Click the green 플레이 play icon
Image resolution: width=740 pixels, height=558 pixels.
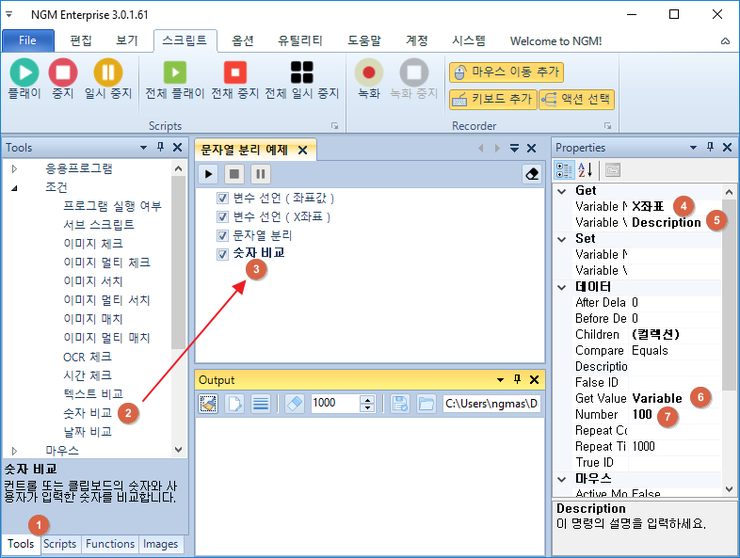24,73
